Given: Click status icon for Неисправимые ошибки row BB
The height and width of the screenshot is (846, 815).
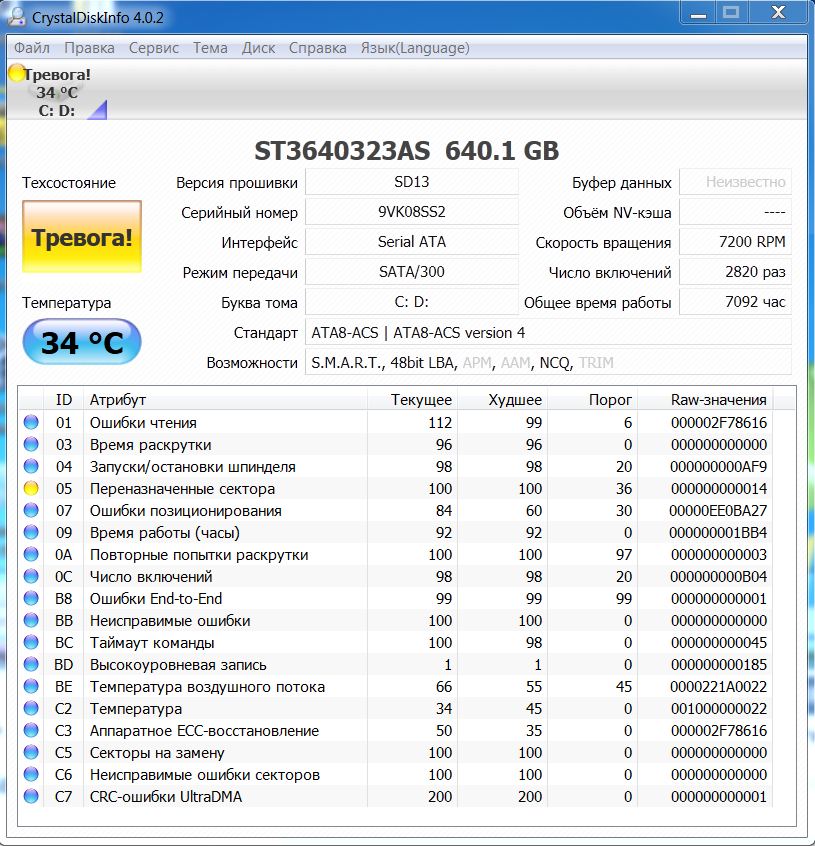Looking at the screenshot, I should pos(31,620).
